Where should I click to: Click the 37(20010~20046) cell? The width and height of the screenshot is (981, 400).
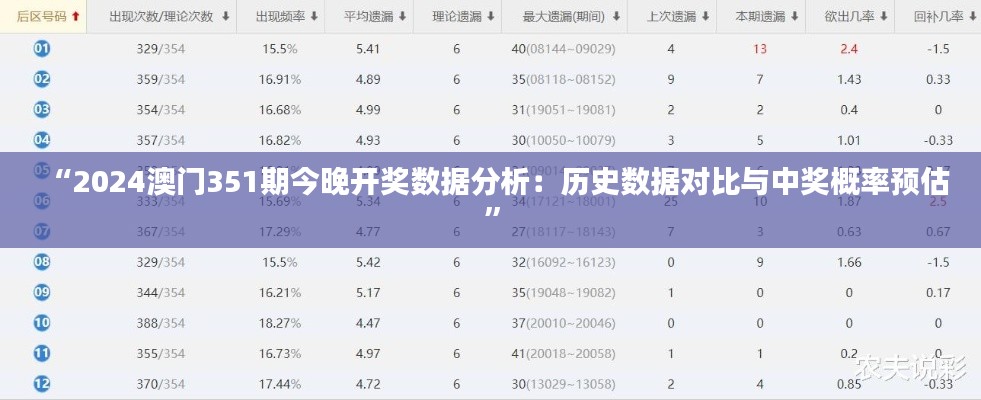pos(564,323)
